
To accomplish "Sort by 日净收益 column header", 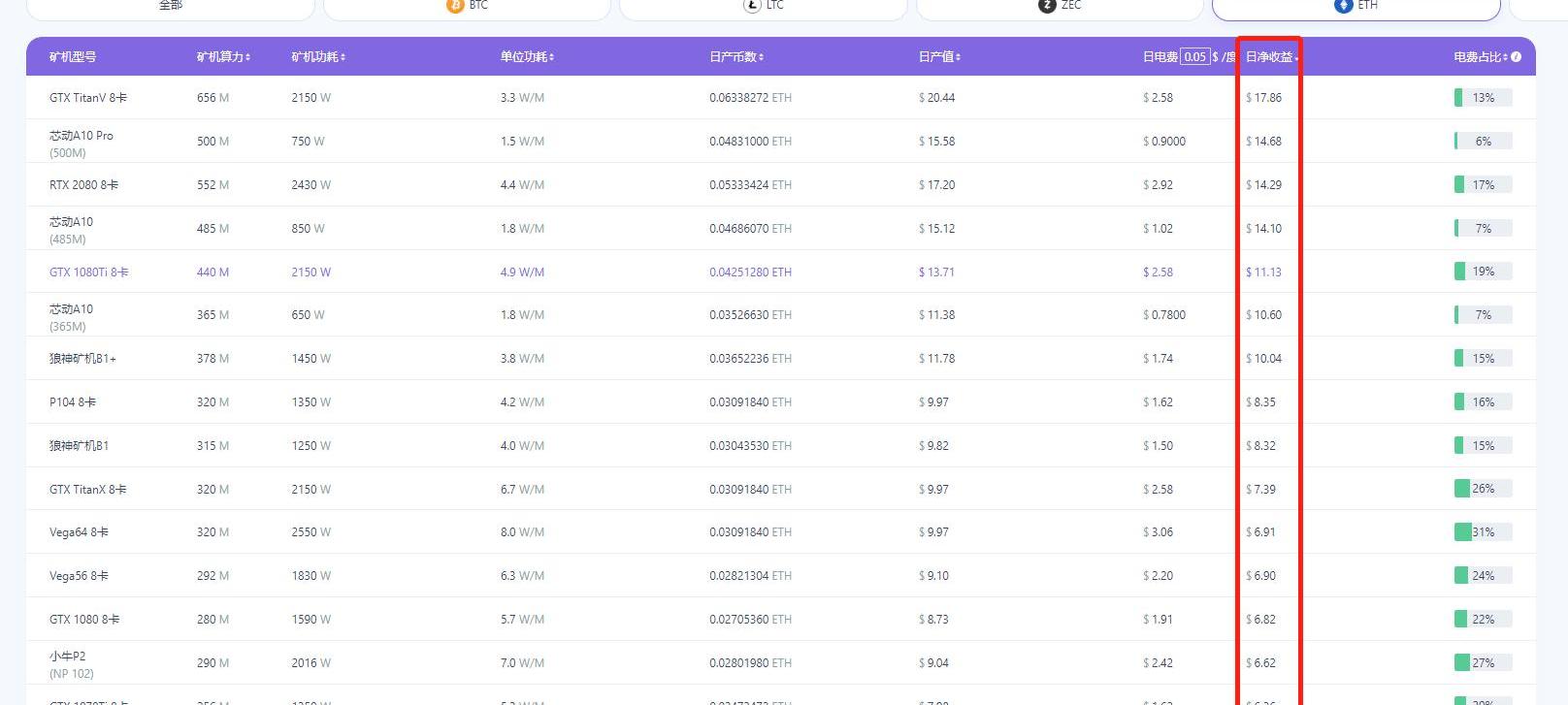I will coord(1270,57).
